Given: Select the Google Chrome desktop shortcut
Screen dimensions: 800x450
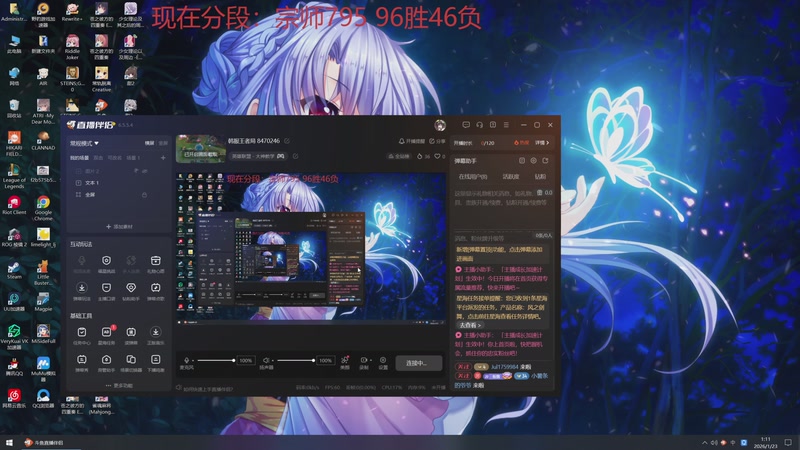Looking at the screenshot, I should click(43, 208).
